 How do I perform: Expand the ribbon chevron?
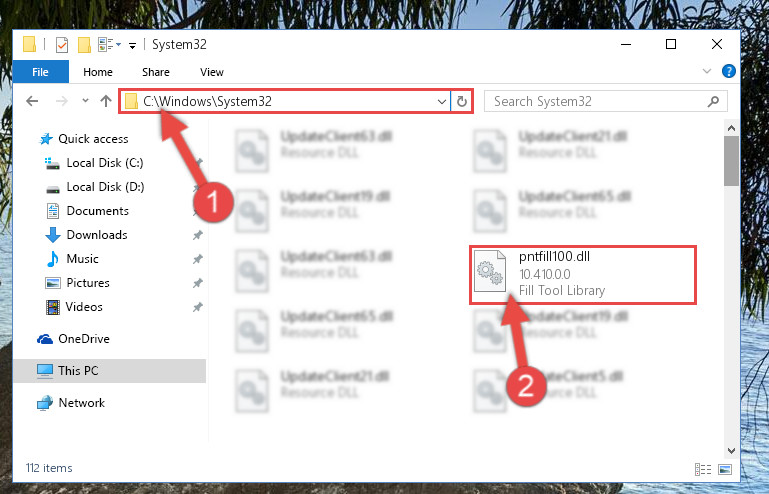[707, 71]
